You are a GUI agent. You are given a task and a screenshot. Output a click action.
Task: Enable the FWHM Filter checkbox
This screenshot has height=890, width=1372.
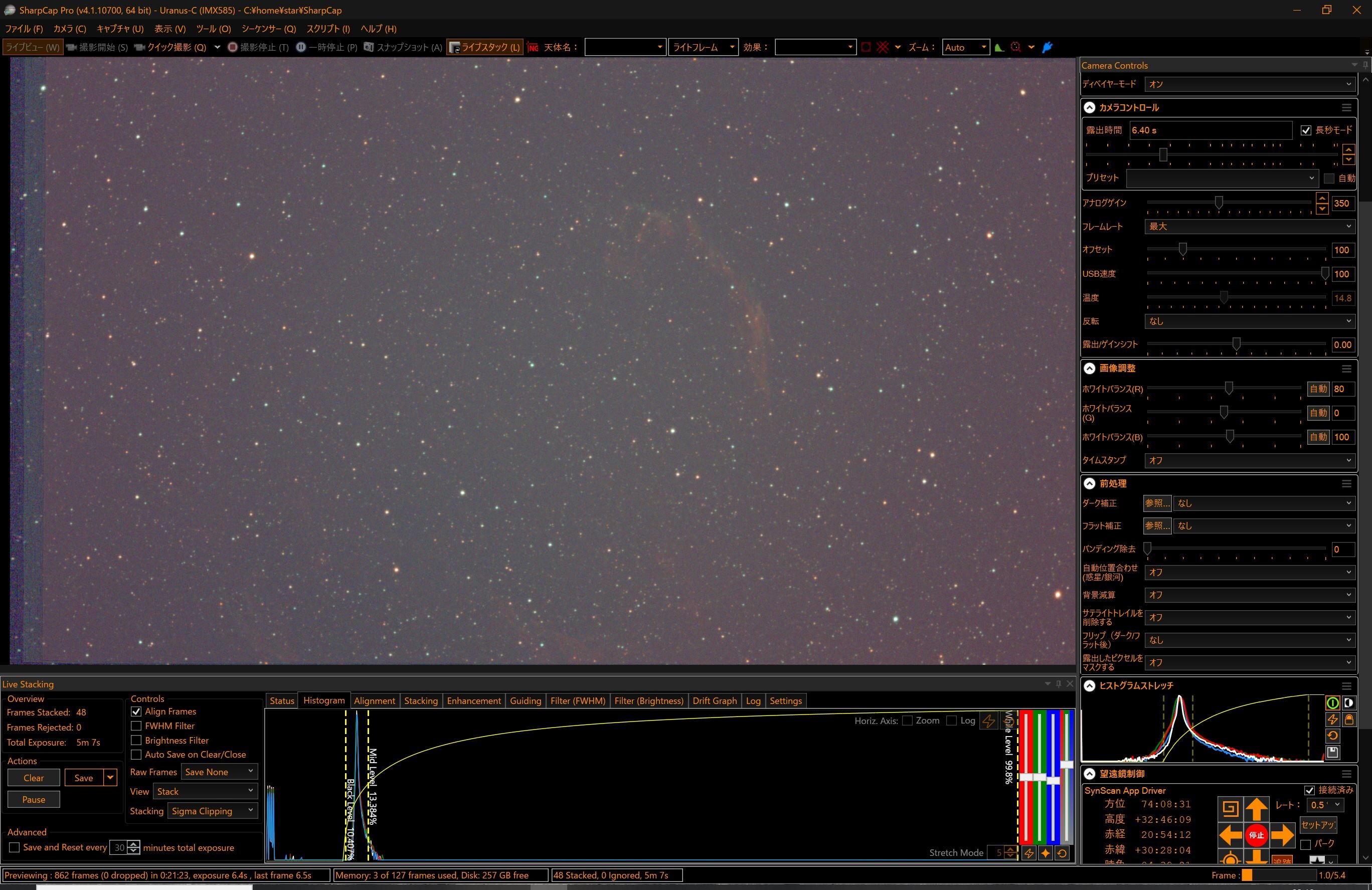[x=136, y=726]
